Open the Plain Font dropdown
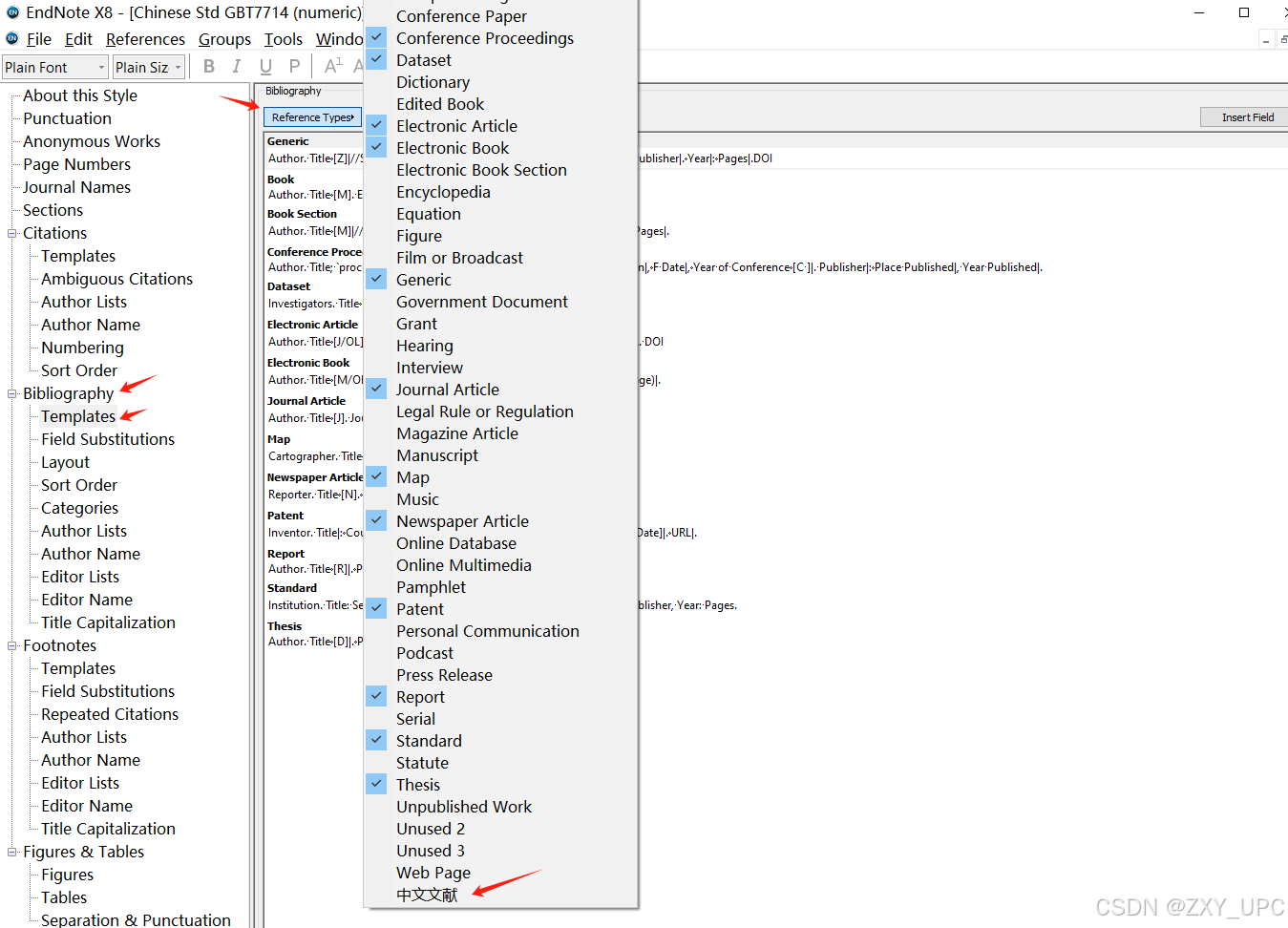 54,67
